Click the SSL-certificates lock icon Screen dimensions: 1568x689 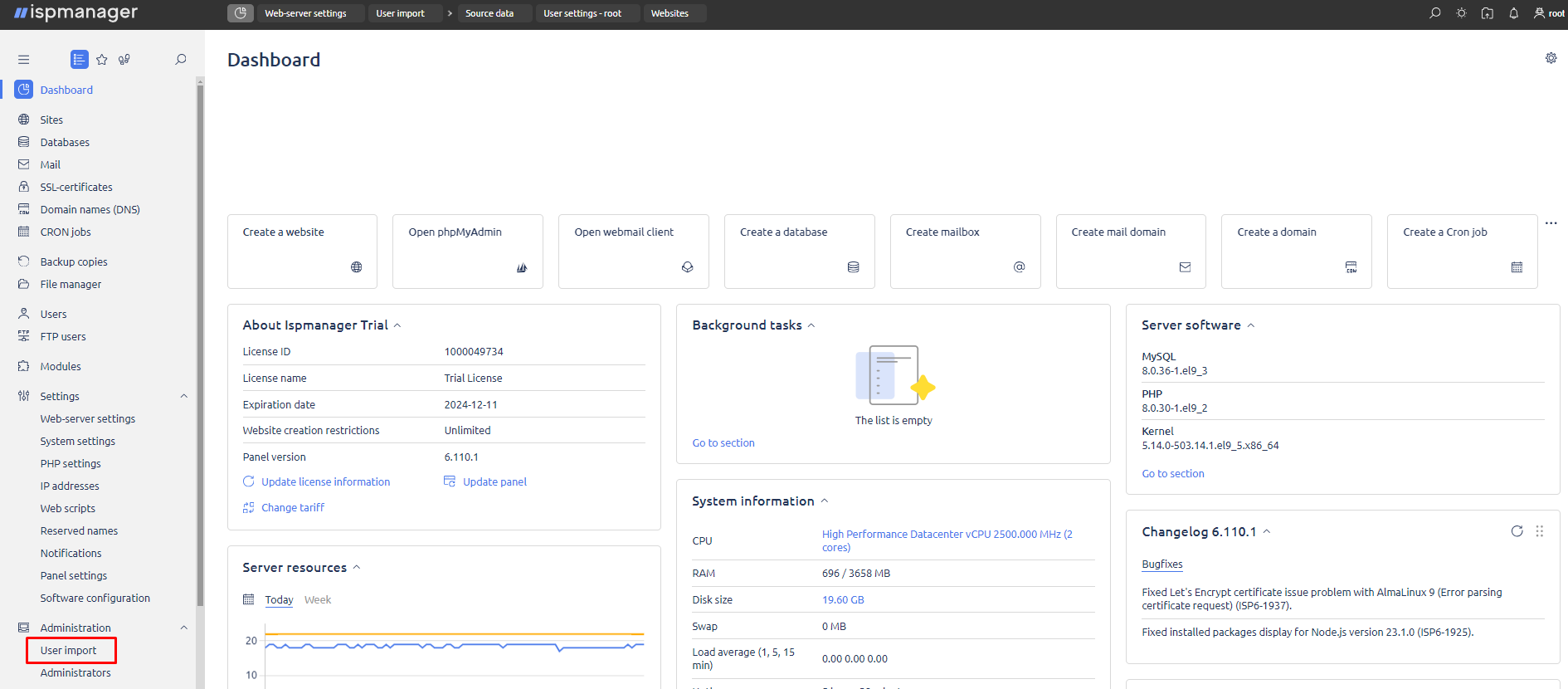(x=24, y=187)
